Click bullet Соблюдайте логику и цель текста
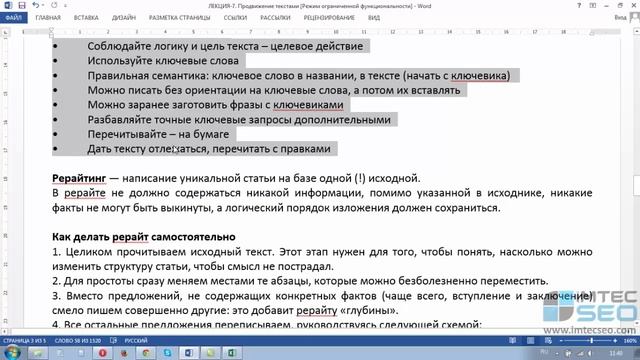This screenshot has width=640, height=360. [x=225, y=46]
